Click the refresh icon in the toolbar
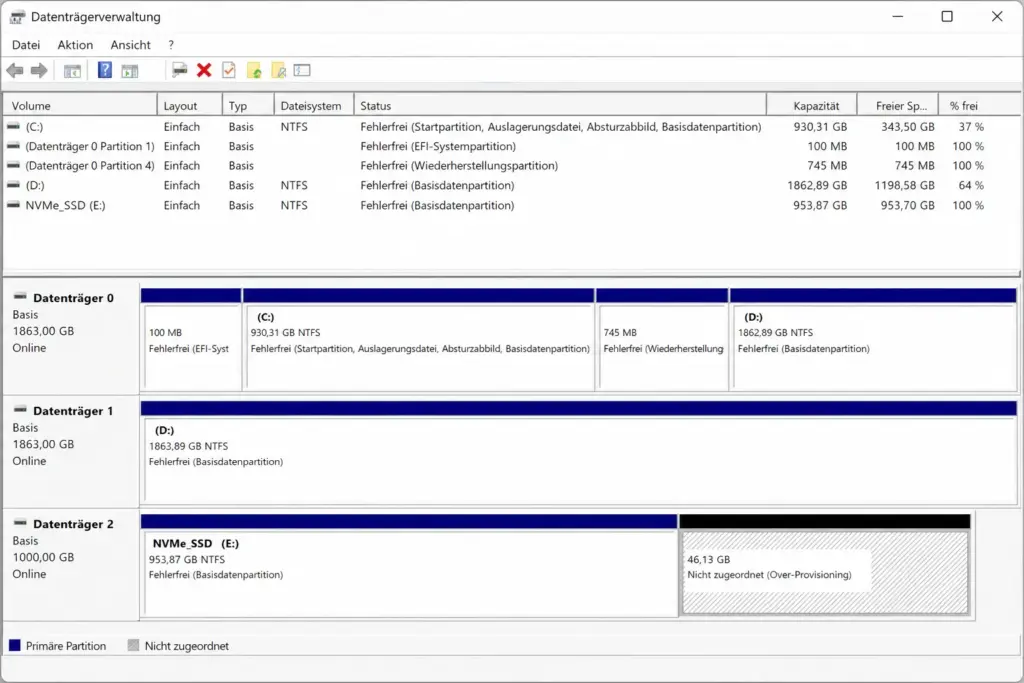The height and width of the screenshot is (683, 1024). point(254,70)
